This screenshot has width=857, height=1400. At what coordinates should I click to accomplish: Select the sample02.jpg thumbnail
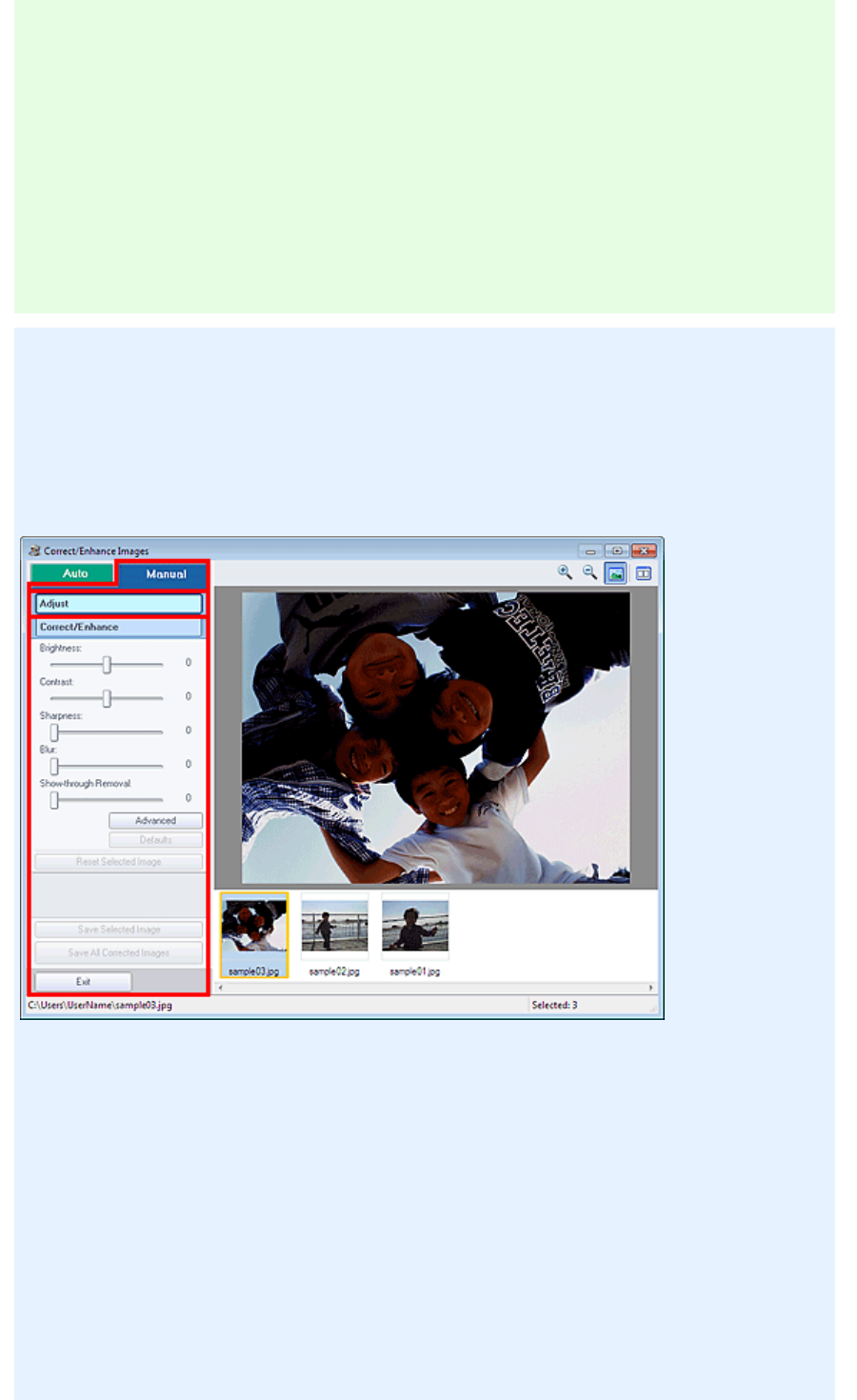pos(334,929)
